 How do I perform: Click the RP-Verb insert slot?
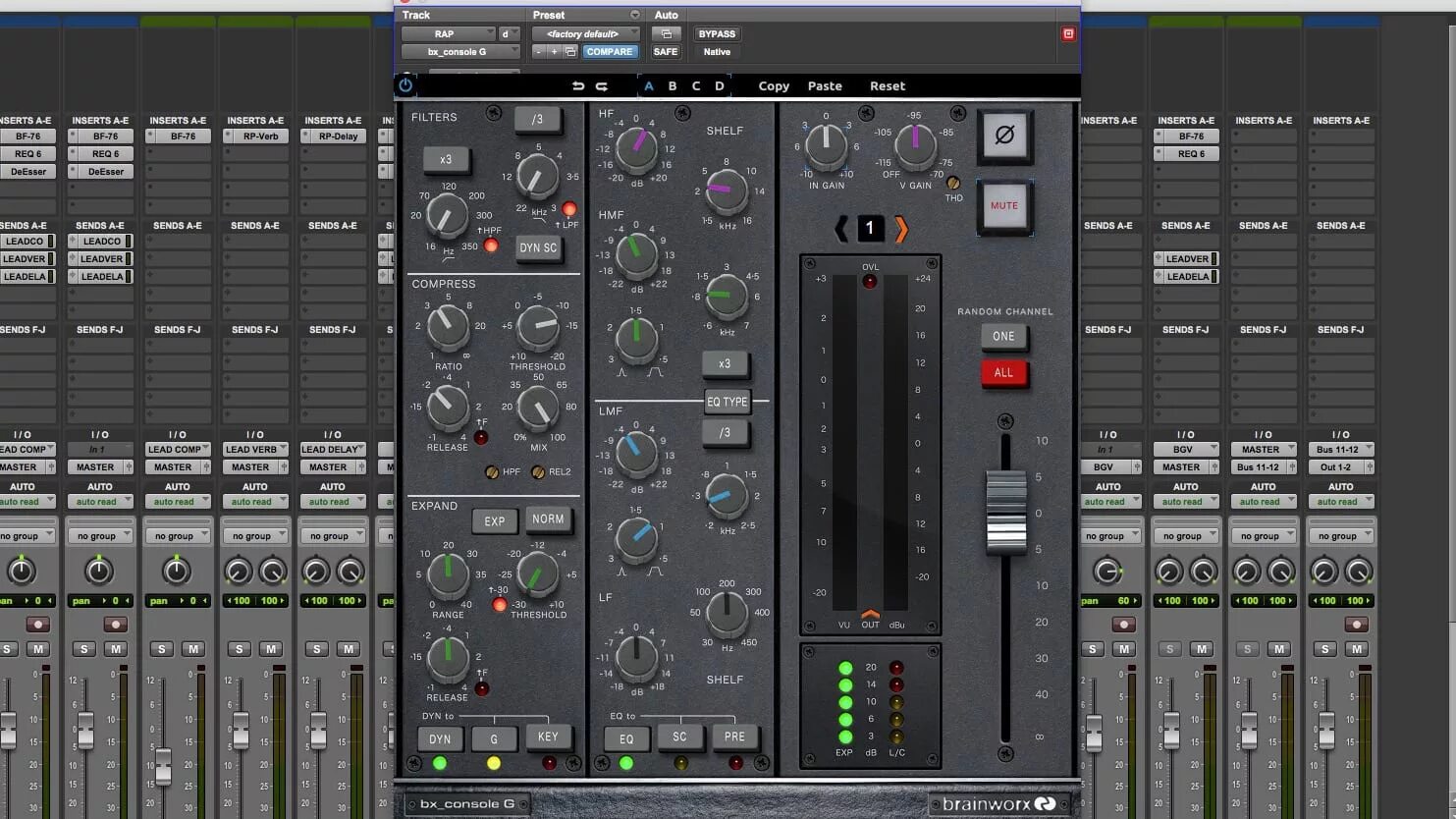click(255, 136)
